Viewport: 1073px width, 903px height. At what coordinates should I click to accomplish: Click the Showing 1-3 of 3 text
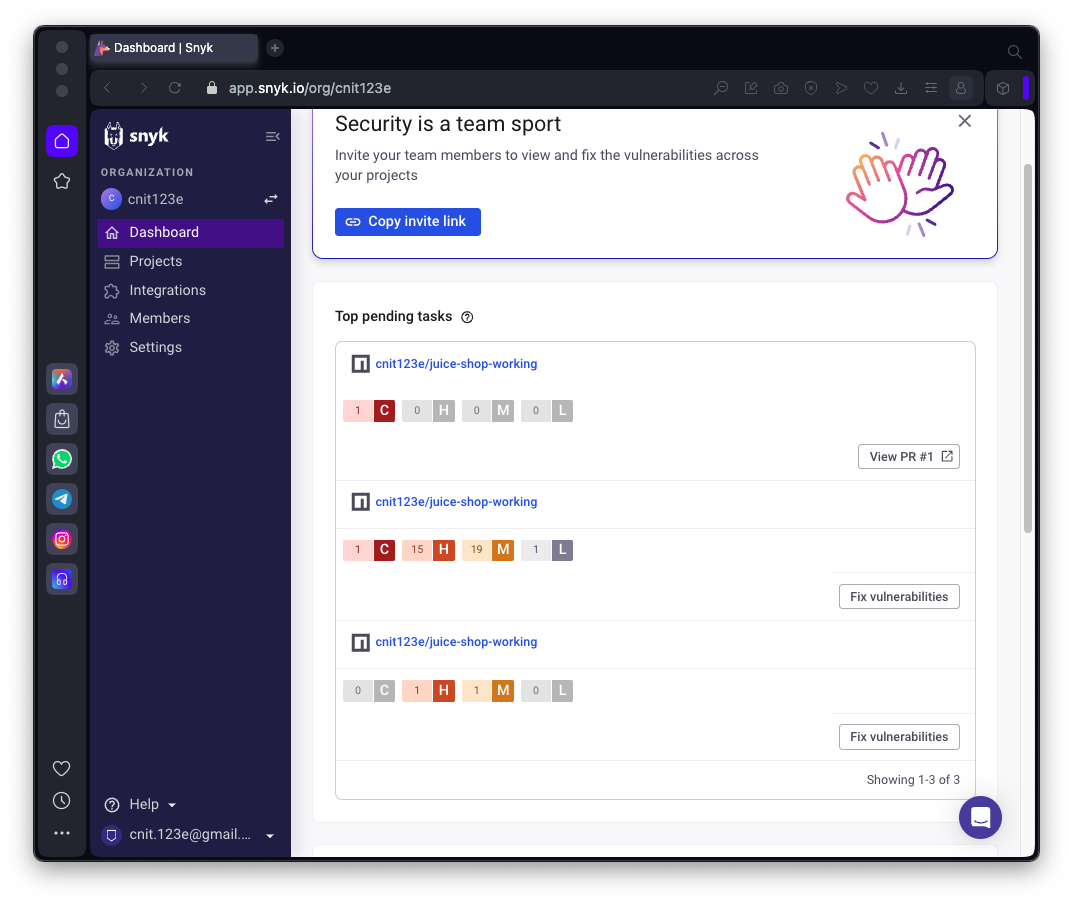913,780
